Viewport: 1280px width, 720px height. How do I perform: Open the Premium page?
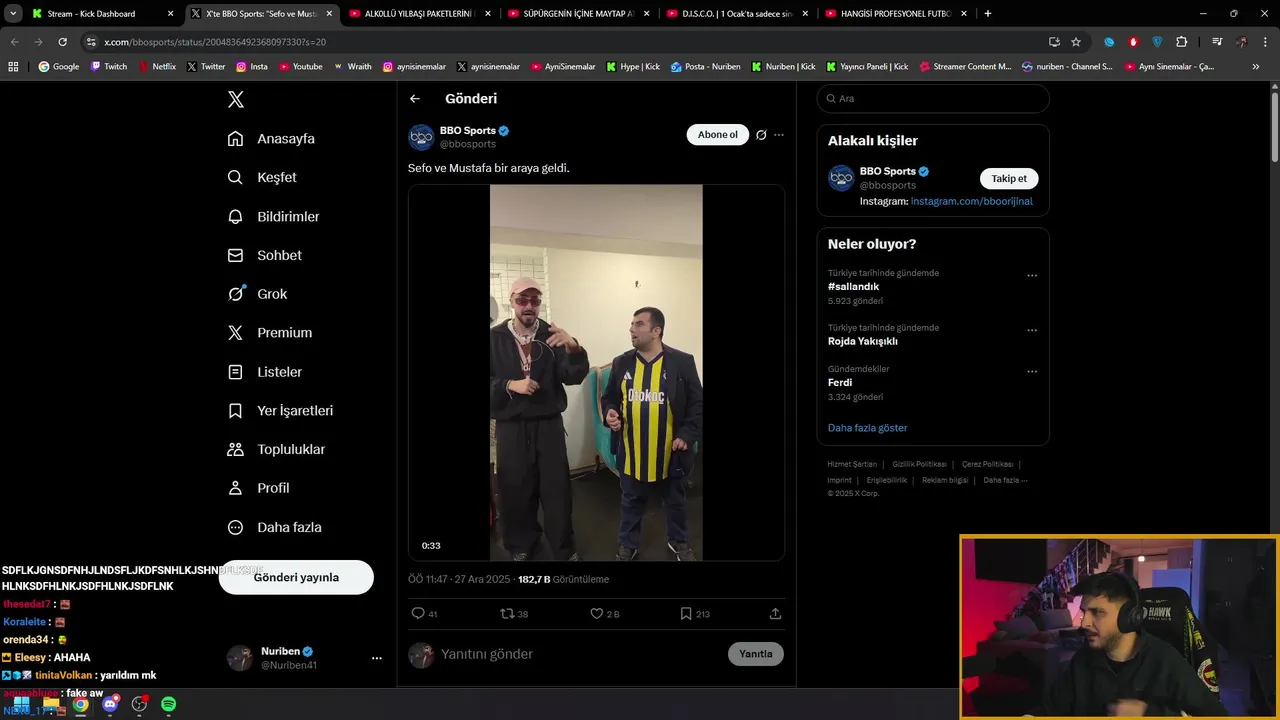270,333
